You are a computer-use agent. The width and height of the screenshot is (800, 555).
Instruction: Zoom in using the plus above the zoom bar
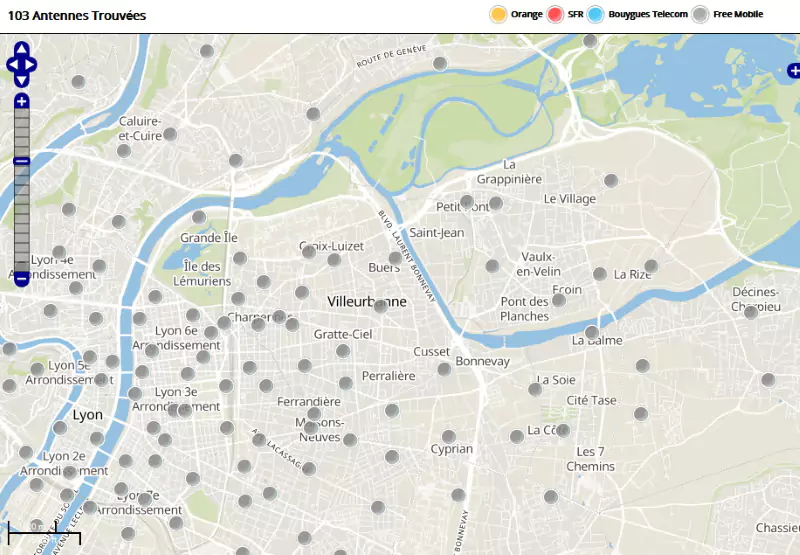22,101
